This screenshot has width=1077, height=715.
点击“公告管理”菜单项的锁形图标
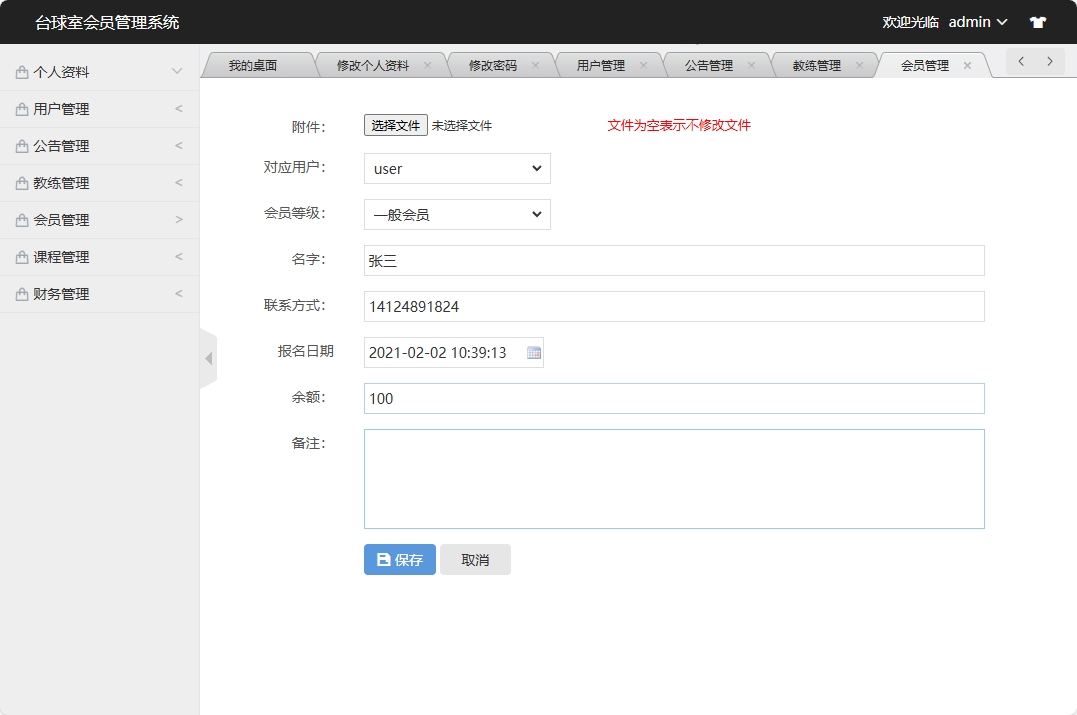pyautogui.click(x=20, y=145)
